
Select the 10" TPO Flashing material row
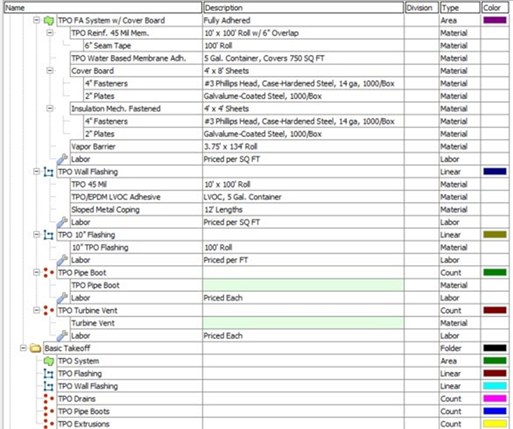pos(289,247)
